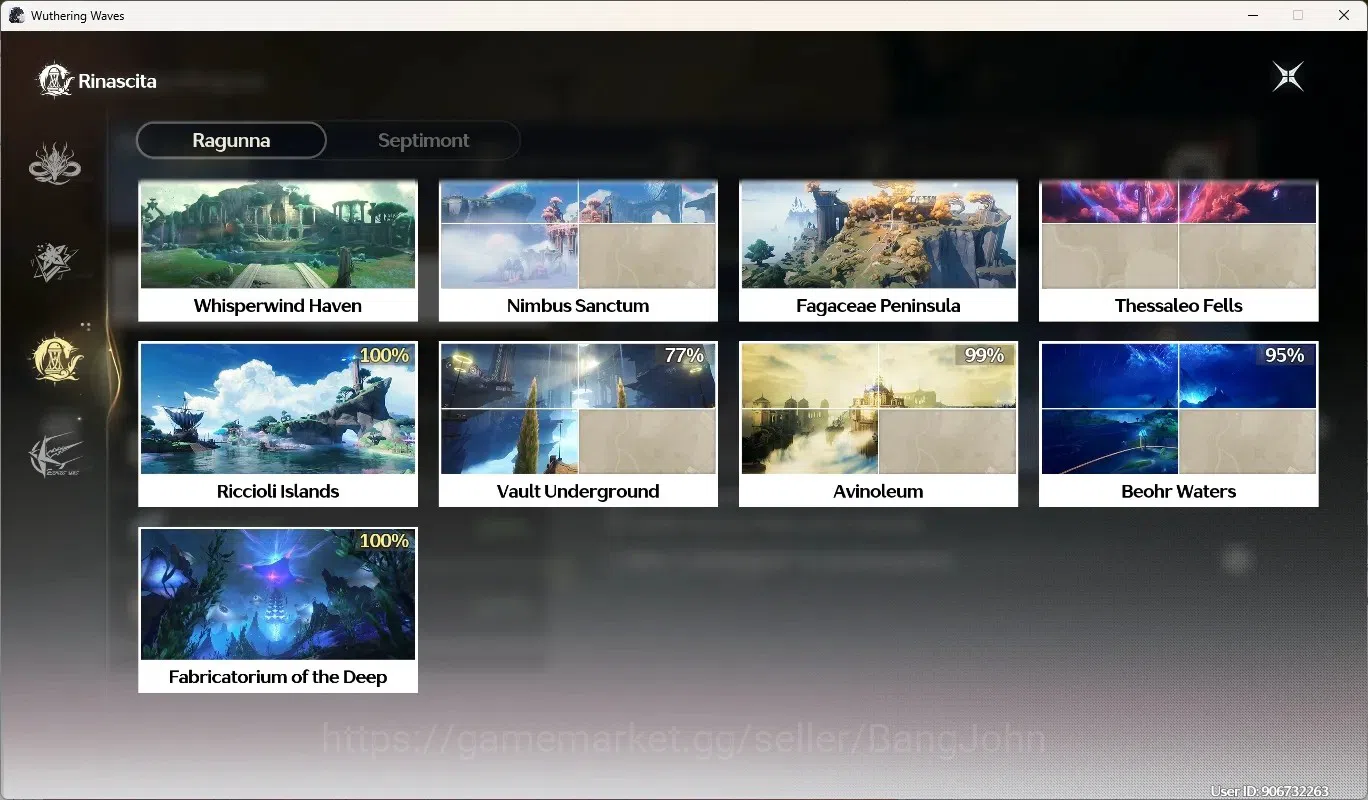Click the Wuthering Waves app icon in the title bar

[x=17, y=15]
